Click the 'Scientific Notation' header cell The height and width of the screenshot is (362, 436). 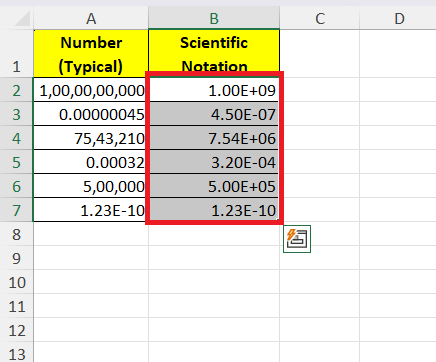pos(214,54)
